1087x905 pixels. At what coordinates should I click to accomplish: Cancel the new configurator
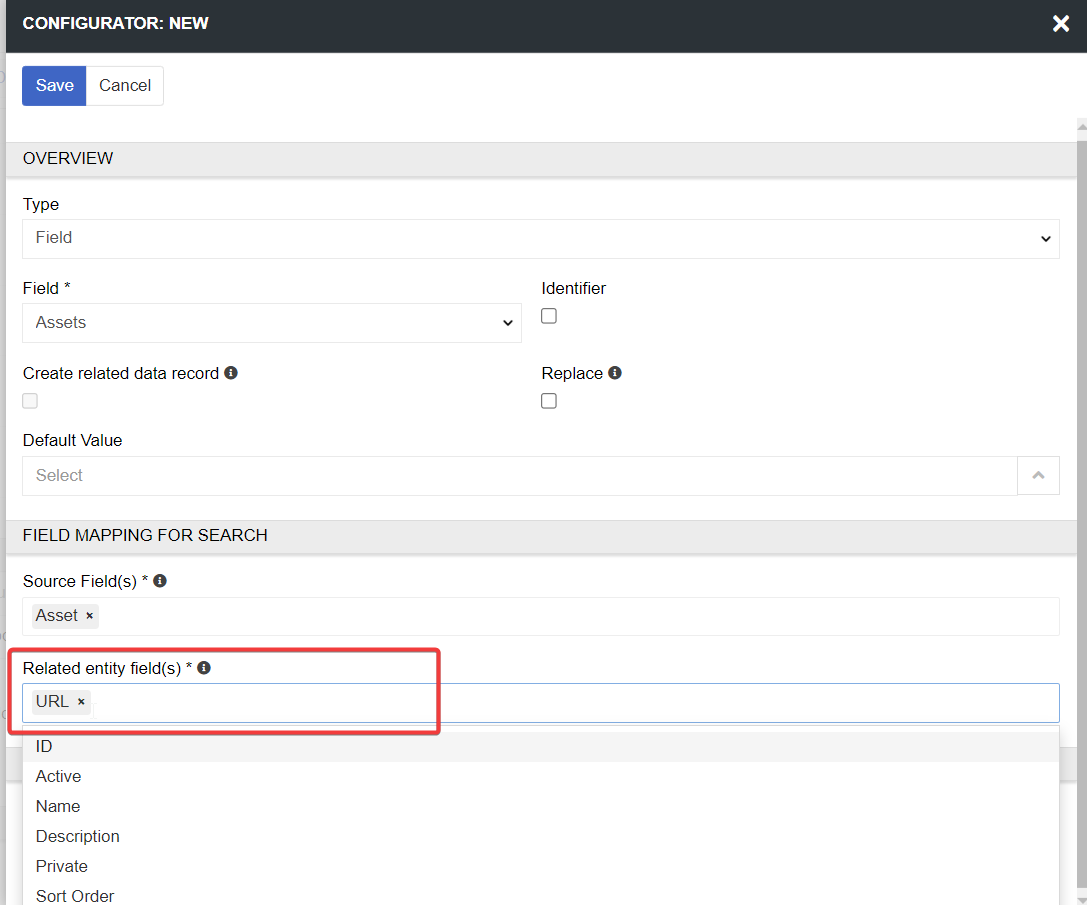125,86
